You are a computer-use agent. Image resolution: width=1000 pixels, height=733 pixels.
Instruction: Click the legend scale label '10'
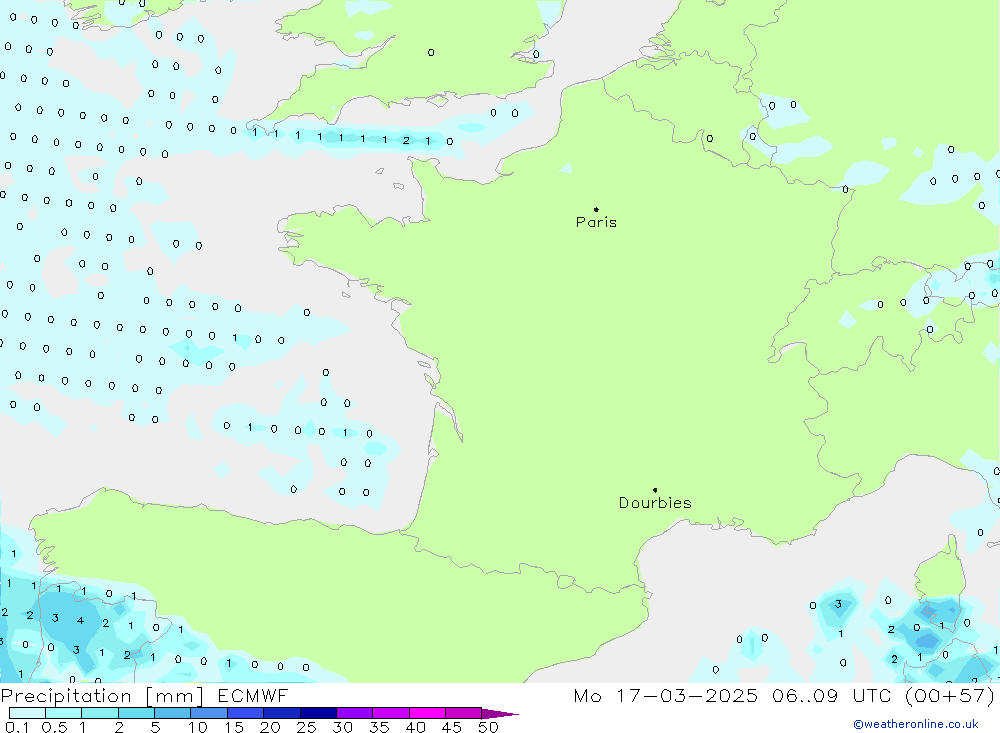pos(198,727)
